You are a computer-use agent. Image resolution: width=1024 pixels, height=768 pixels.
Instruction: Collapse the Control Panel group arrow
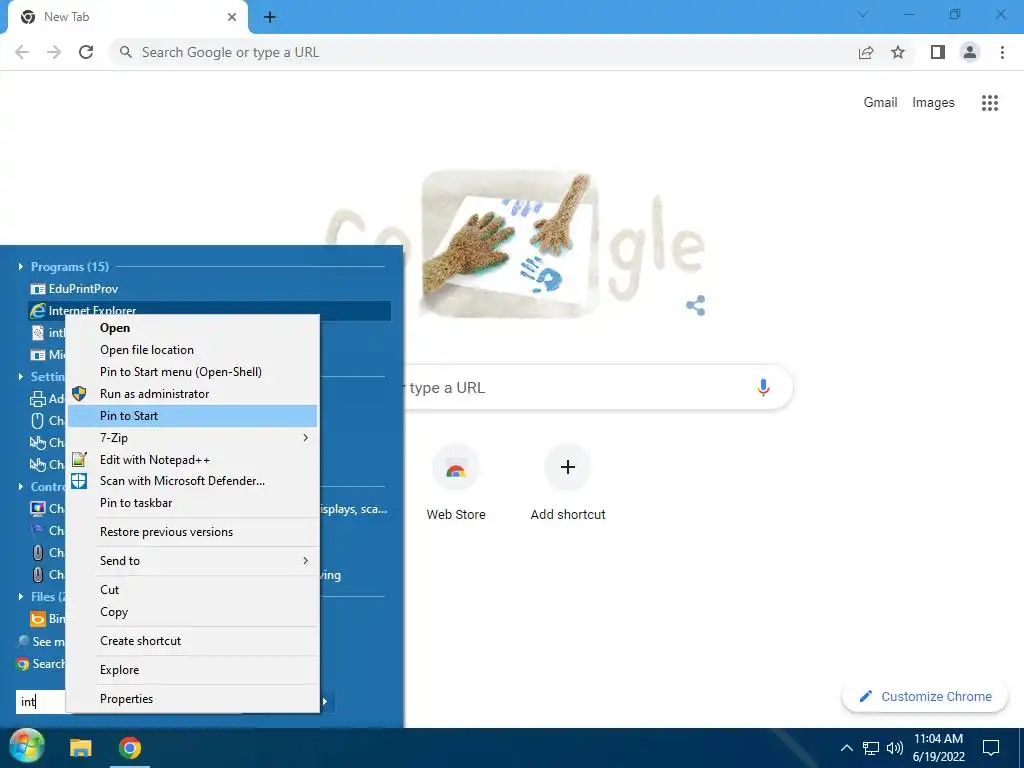[20, 487]
